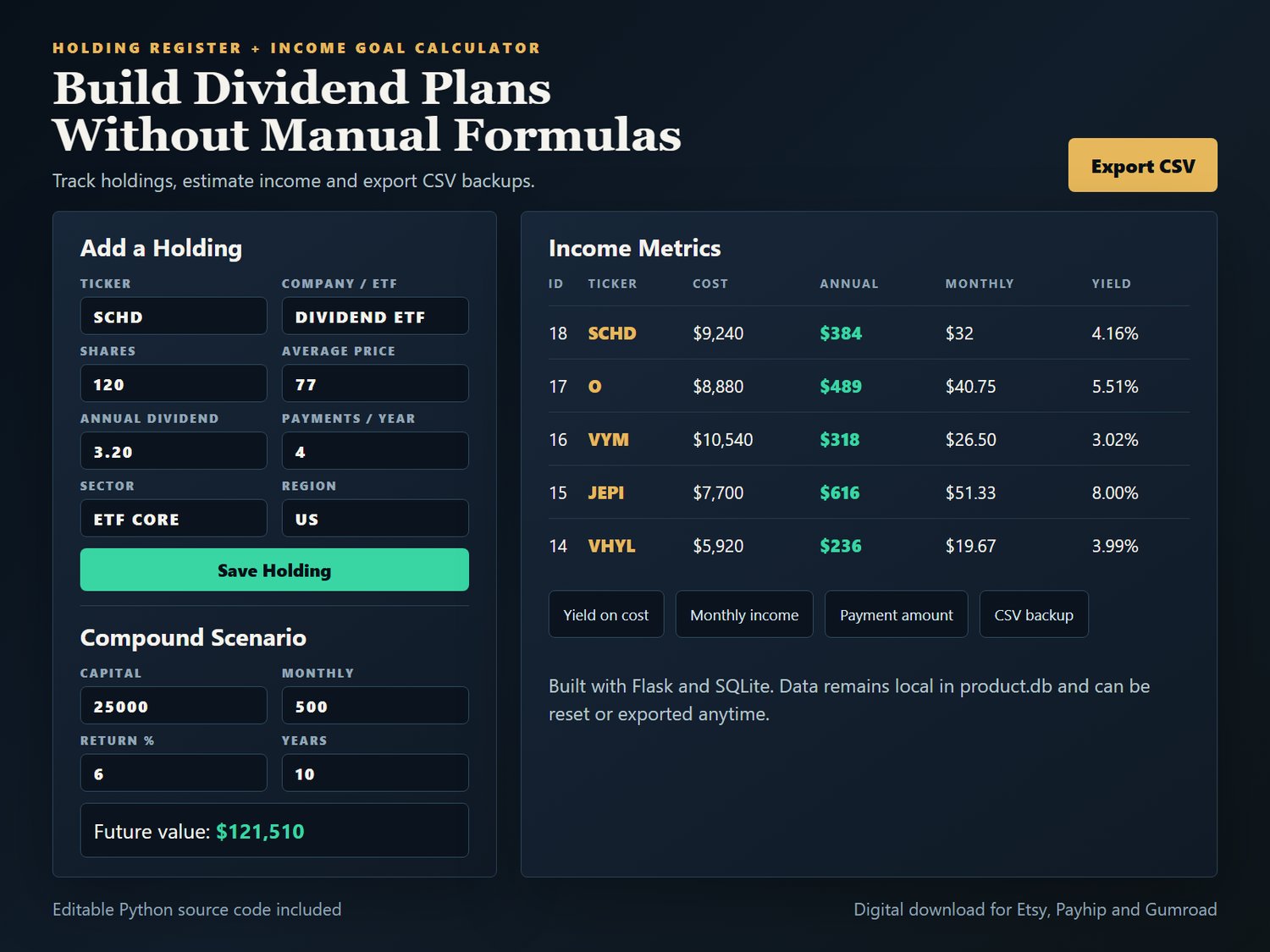Save the holding with the green button
The width and height of the screenshot is (1270, 952).
274,570
